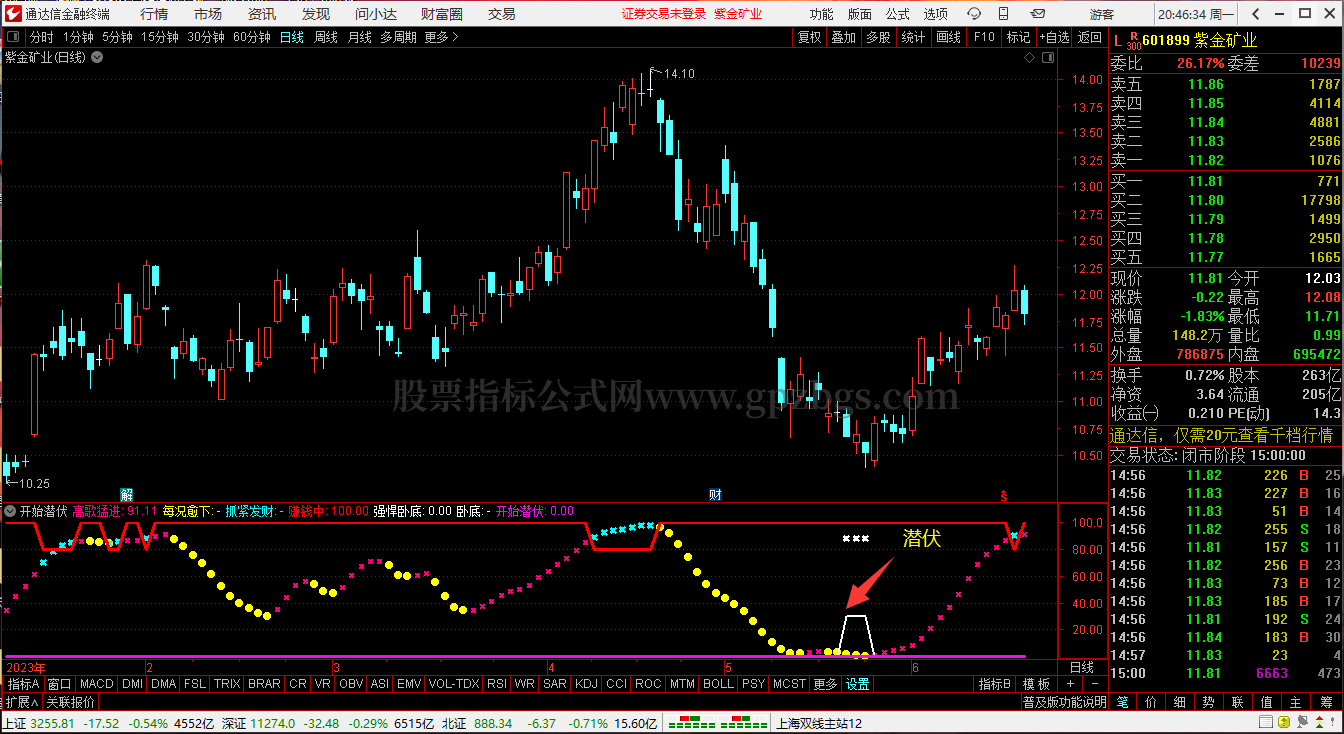Click the F10 company info button
The height and width of the screenshot is (734, 1344).
click(984, 37)
